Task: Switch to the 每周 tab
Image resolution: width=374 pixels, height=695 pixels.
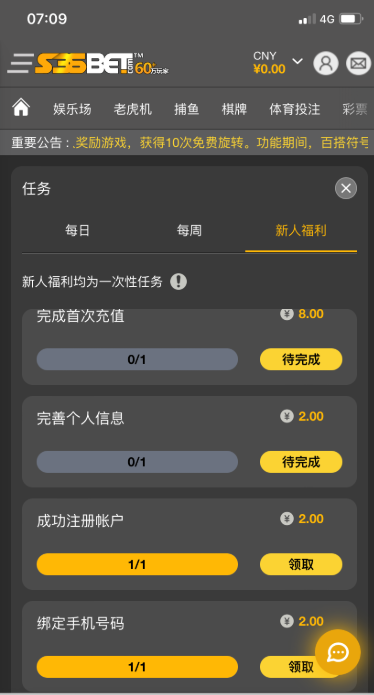Action: [x=189, y=230]
